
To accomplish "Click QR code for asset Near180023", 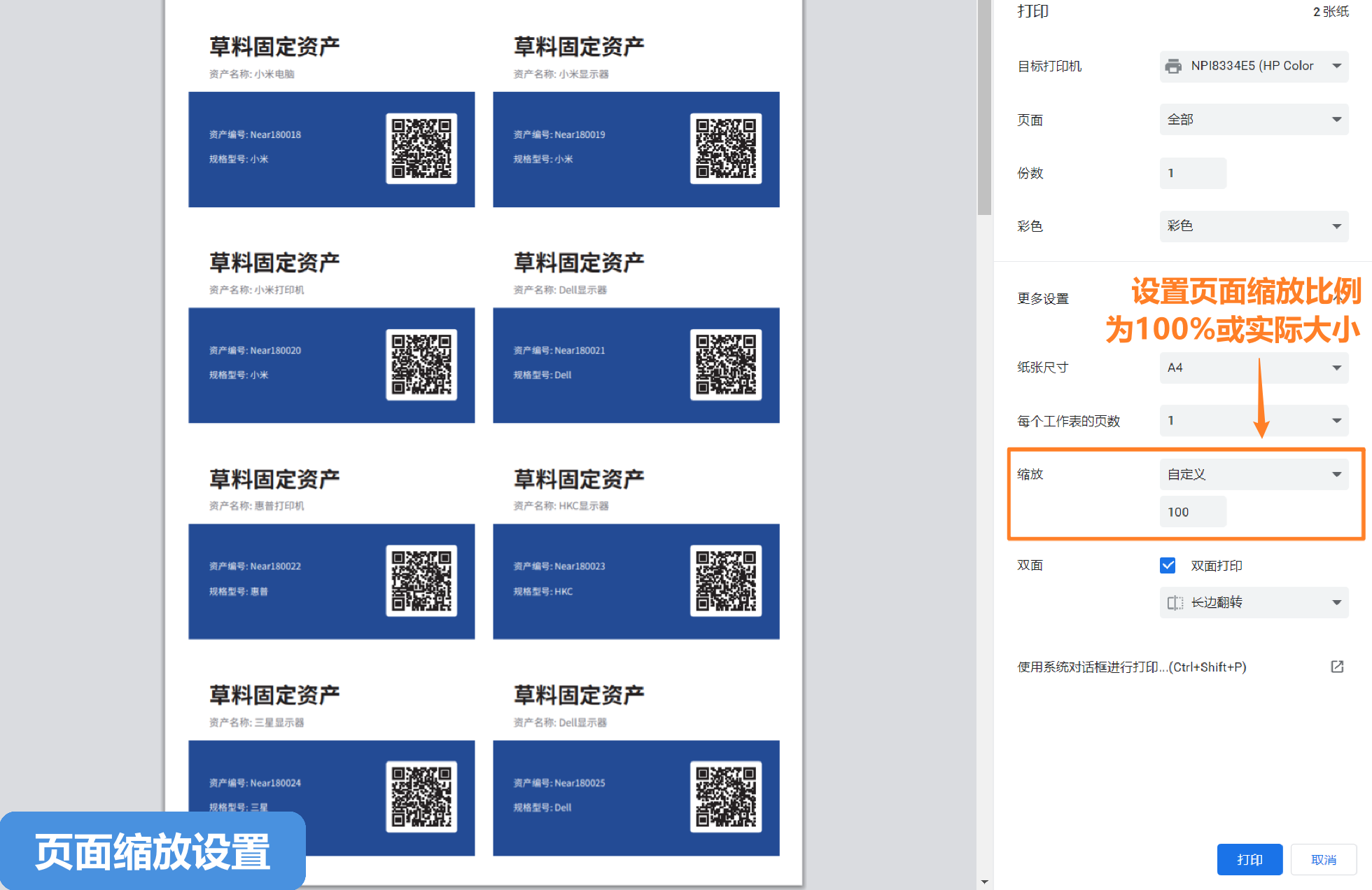I will coord(726,580).
